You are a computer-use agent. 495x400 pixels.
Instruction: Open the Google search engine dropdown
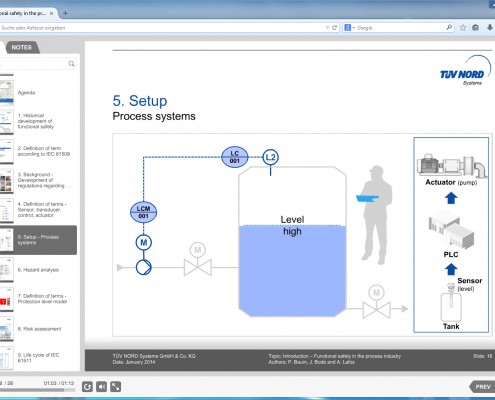click(349, 28)
